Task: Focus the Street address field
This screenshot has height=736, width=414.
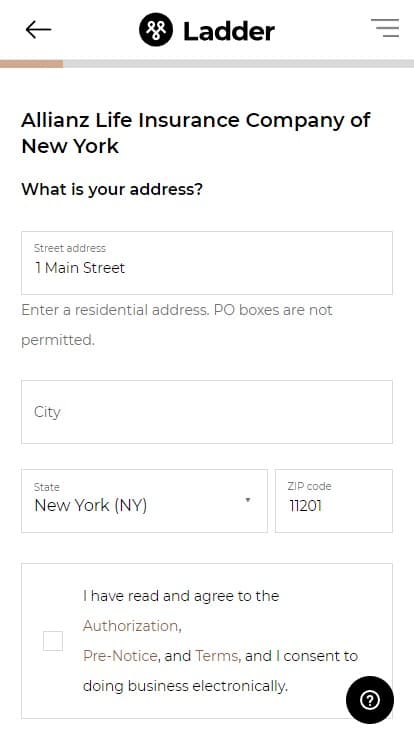Action: point(207,263)
